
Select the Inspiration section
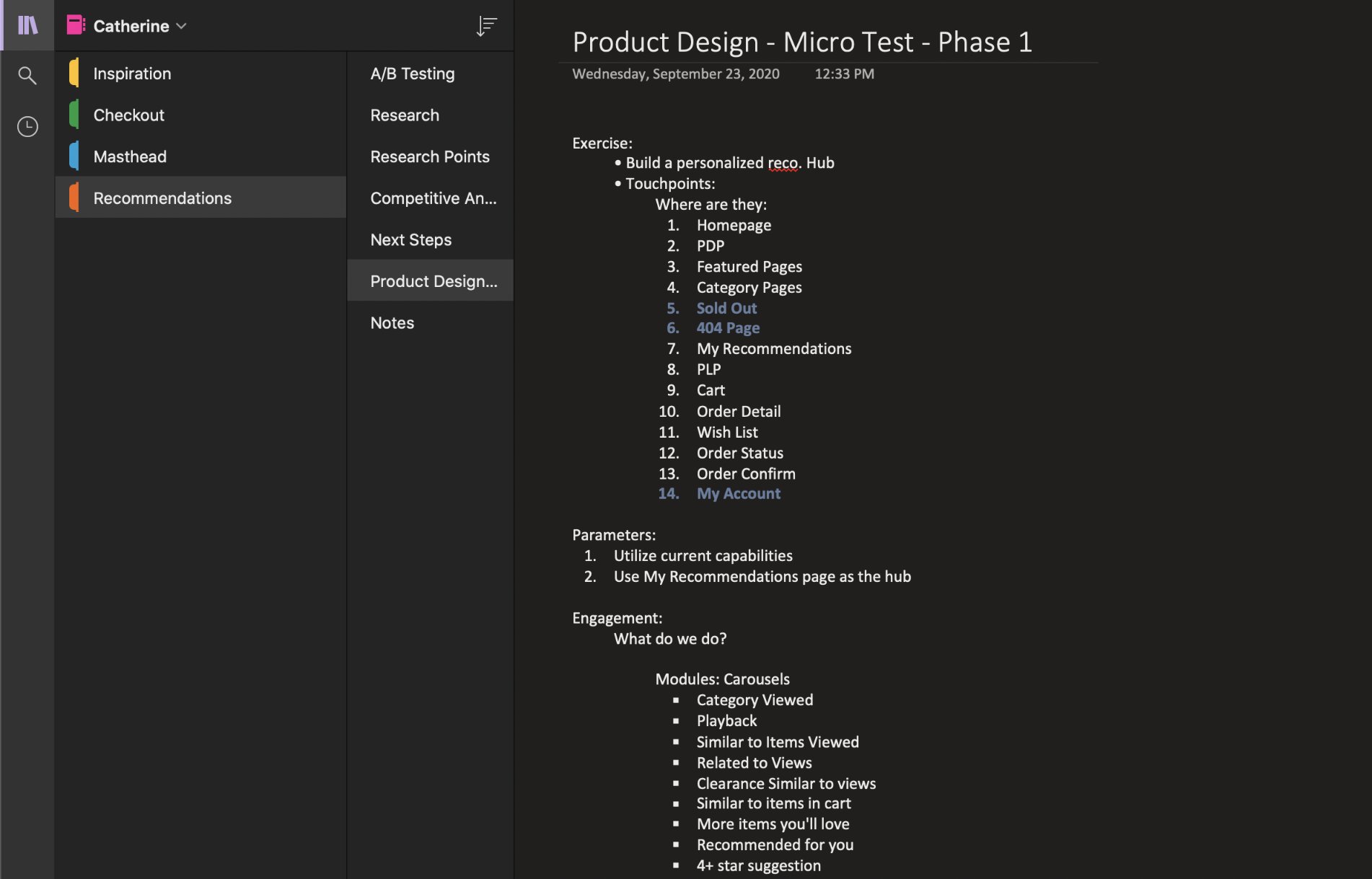[132, 73]
